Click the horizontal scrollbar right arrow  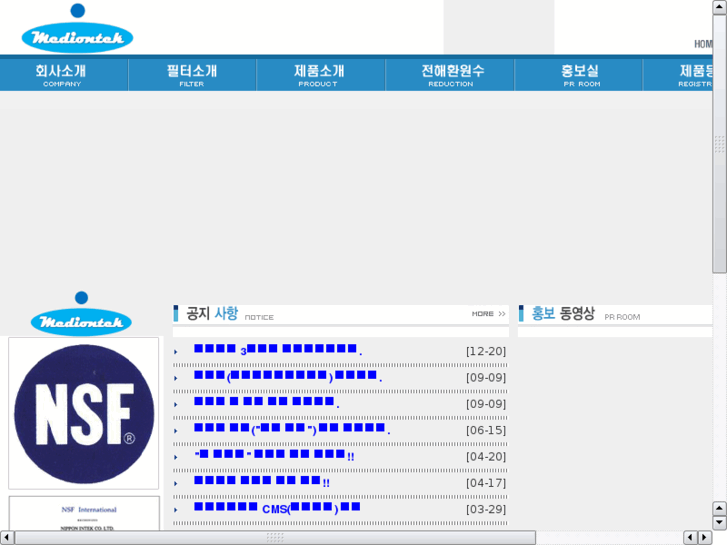tap(705, 538)
